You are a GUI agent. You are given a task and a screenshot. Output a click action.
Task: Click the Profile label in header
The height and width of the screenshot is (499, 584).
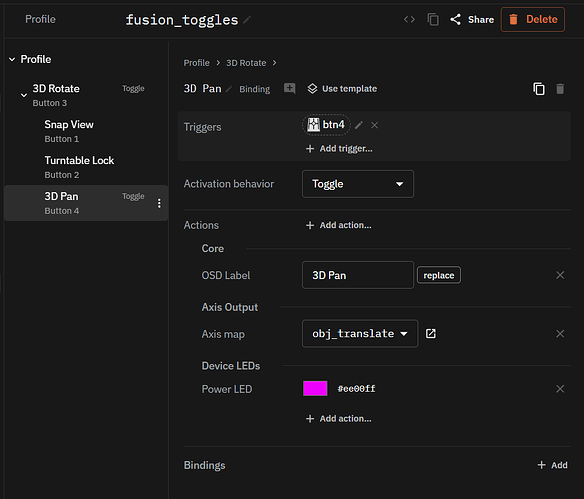40,19
